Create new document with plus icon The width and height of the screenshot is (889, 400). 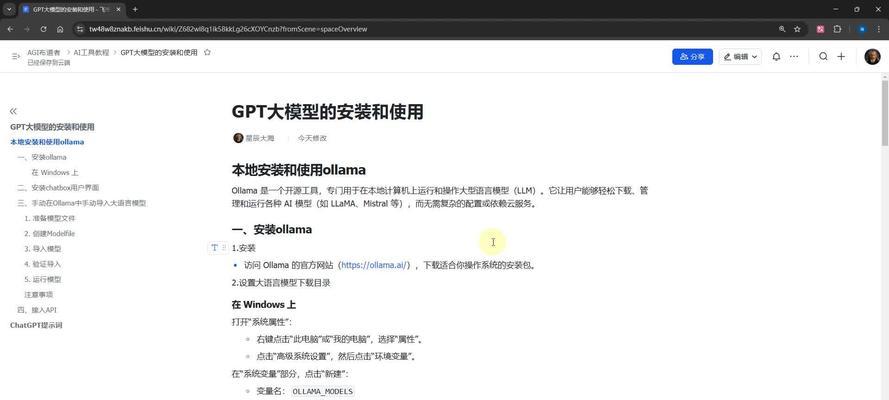[841, 57]
